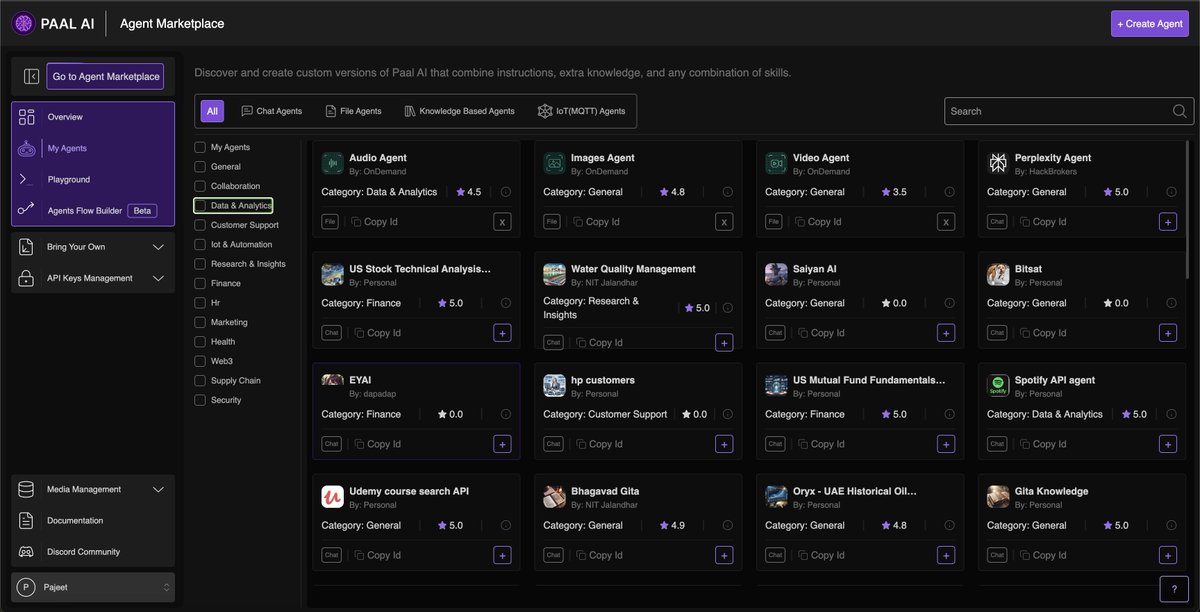
Task: Switch to Chat Agents tab
Action: click(271, 111)
